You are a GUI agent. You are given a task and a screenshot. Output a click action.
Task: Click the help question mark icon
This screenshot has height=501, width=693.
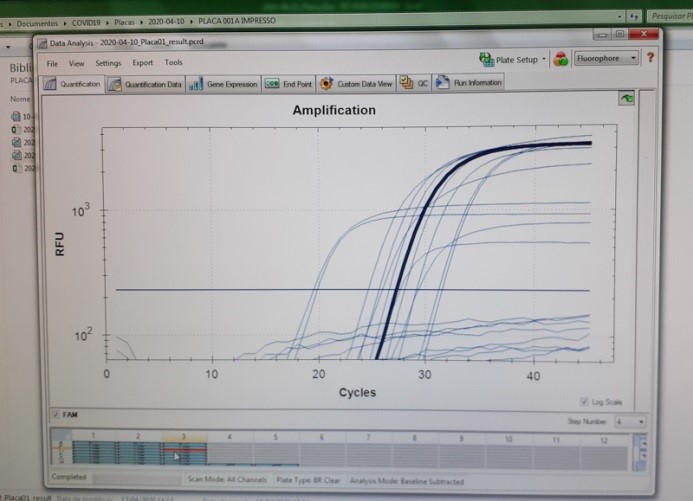(x=651, y=60)
